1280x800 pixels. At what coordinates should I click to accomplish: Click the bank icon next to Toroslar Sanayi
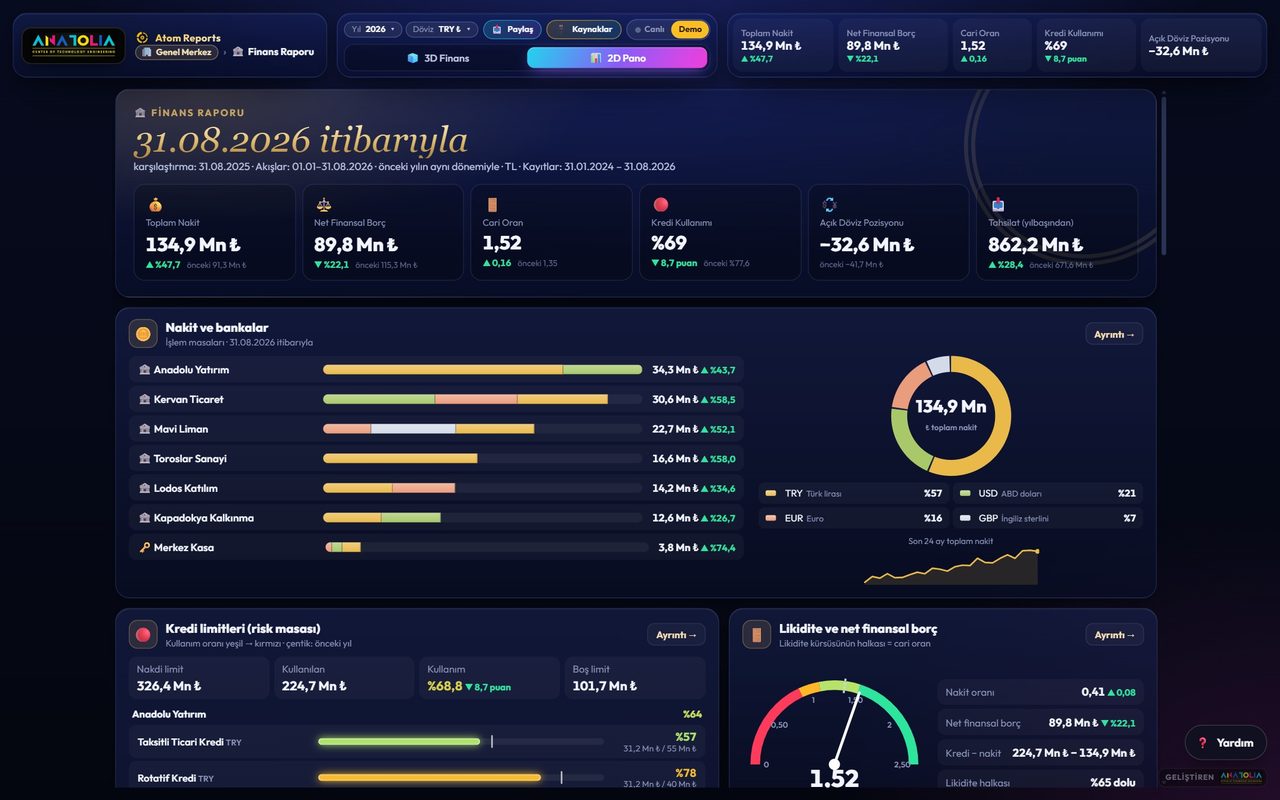(x=145, y=459)
